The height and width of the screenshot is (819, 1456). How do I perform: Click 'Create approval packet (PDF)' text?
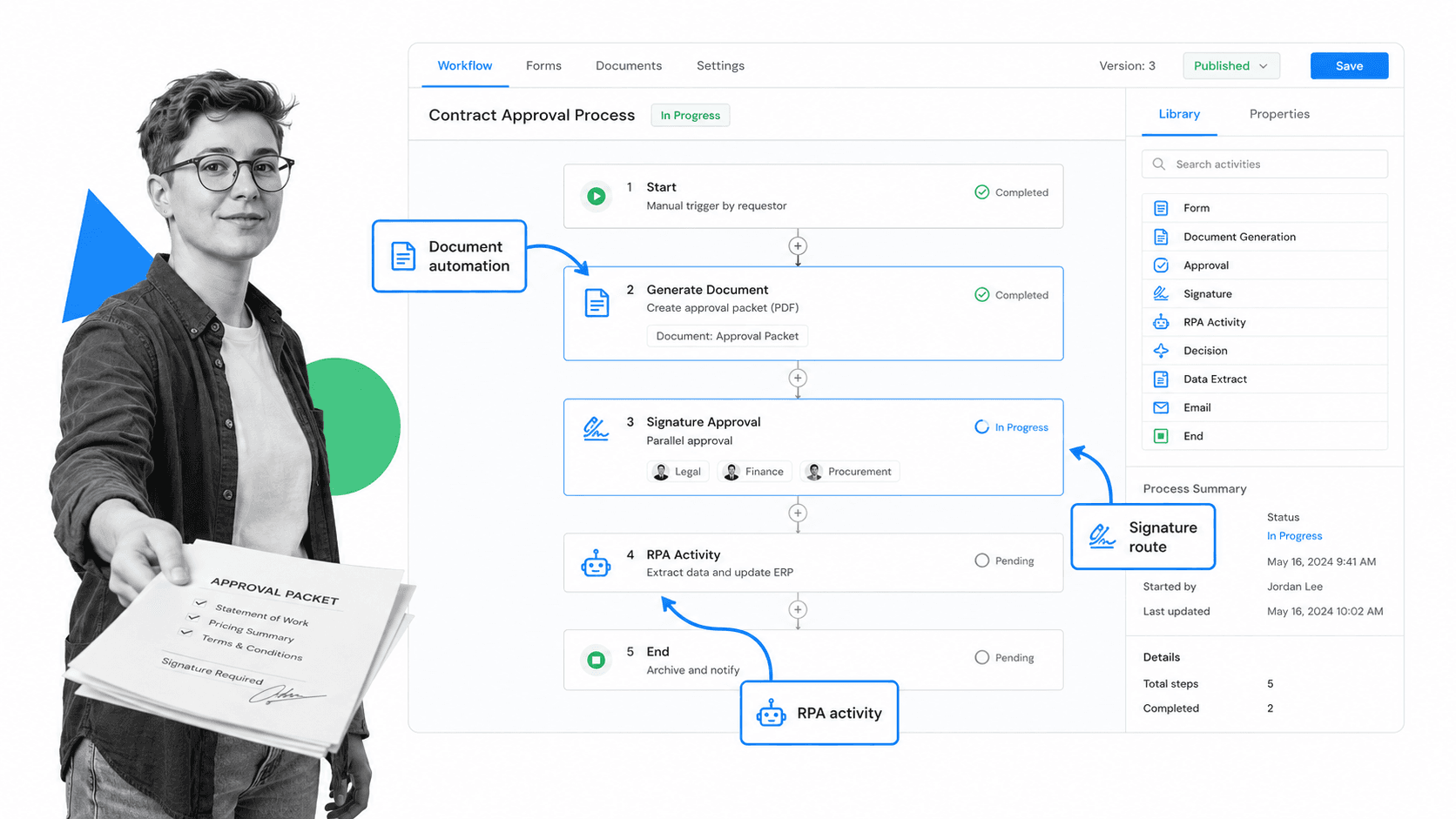(722, 308)
